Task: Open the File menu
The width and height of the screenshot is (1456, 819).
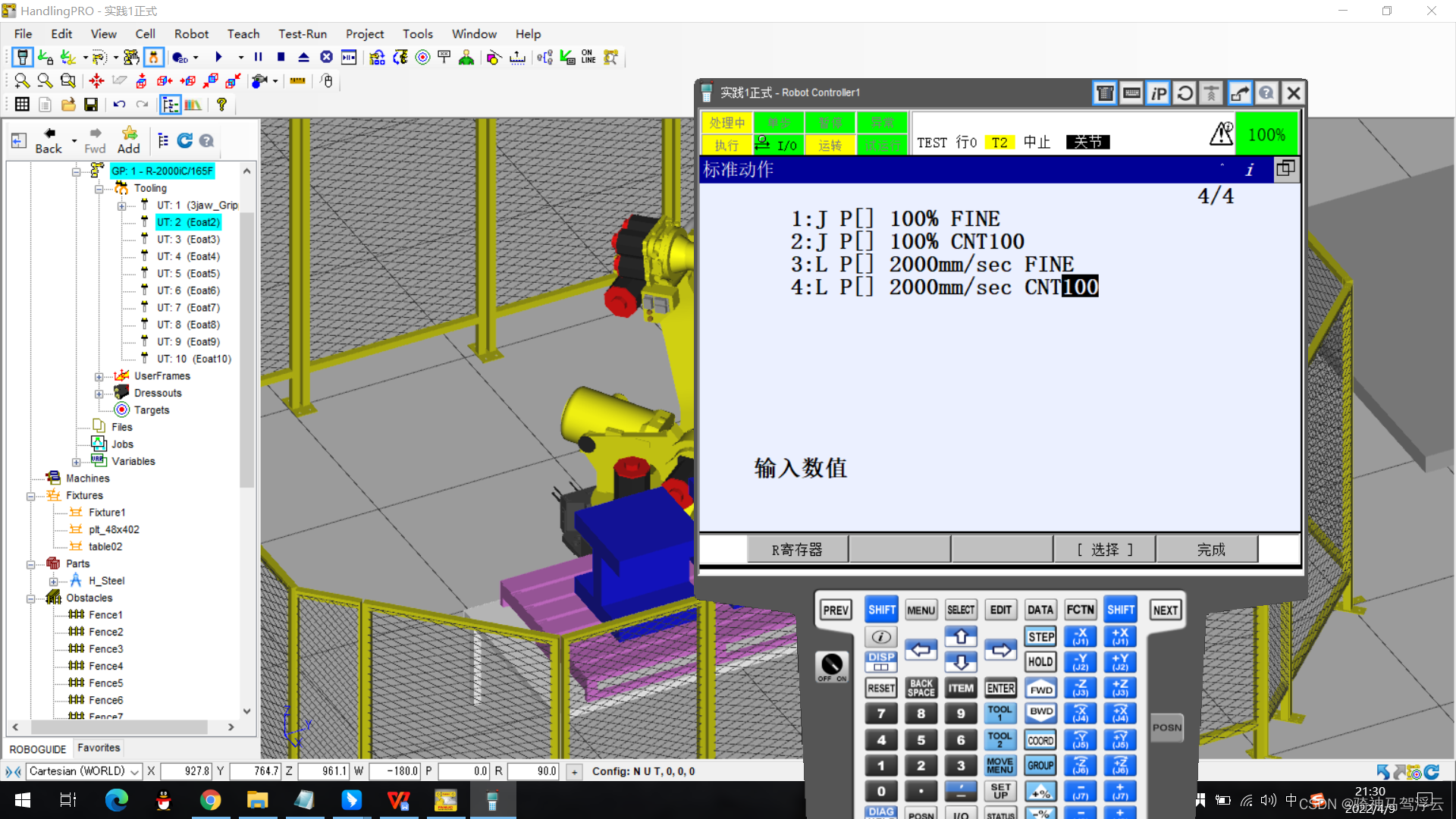Action: tap(23, 34)
